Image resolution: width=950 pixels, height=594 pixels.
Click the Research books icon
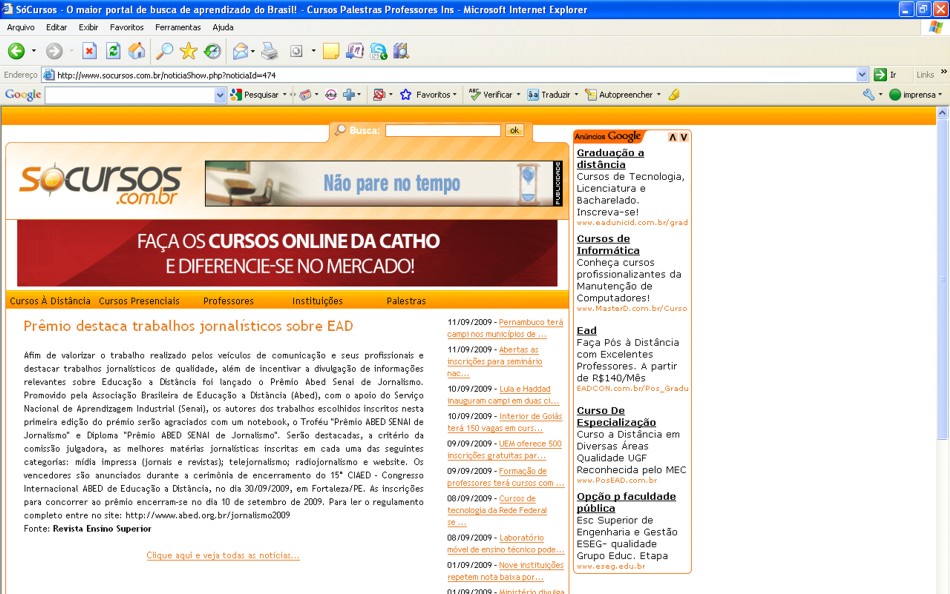point(401,51)
